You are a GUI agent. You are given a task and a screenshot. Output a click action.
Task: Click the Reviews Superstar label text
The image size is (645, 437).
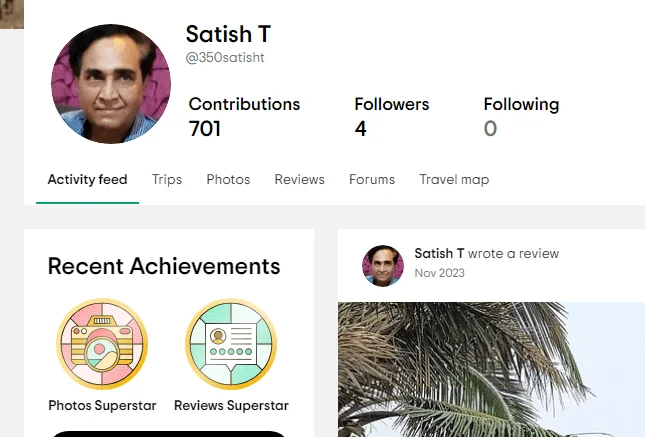[x=231, y=406]
